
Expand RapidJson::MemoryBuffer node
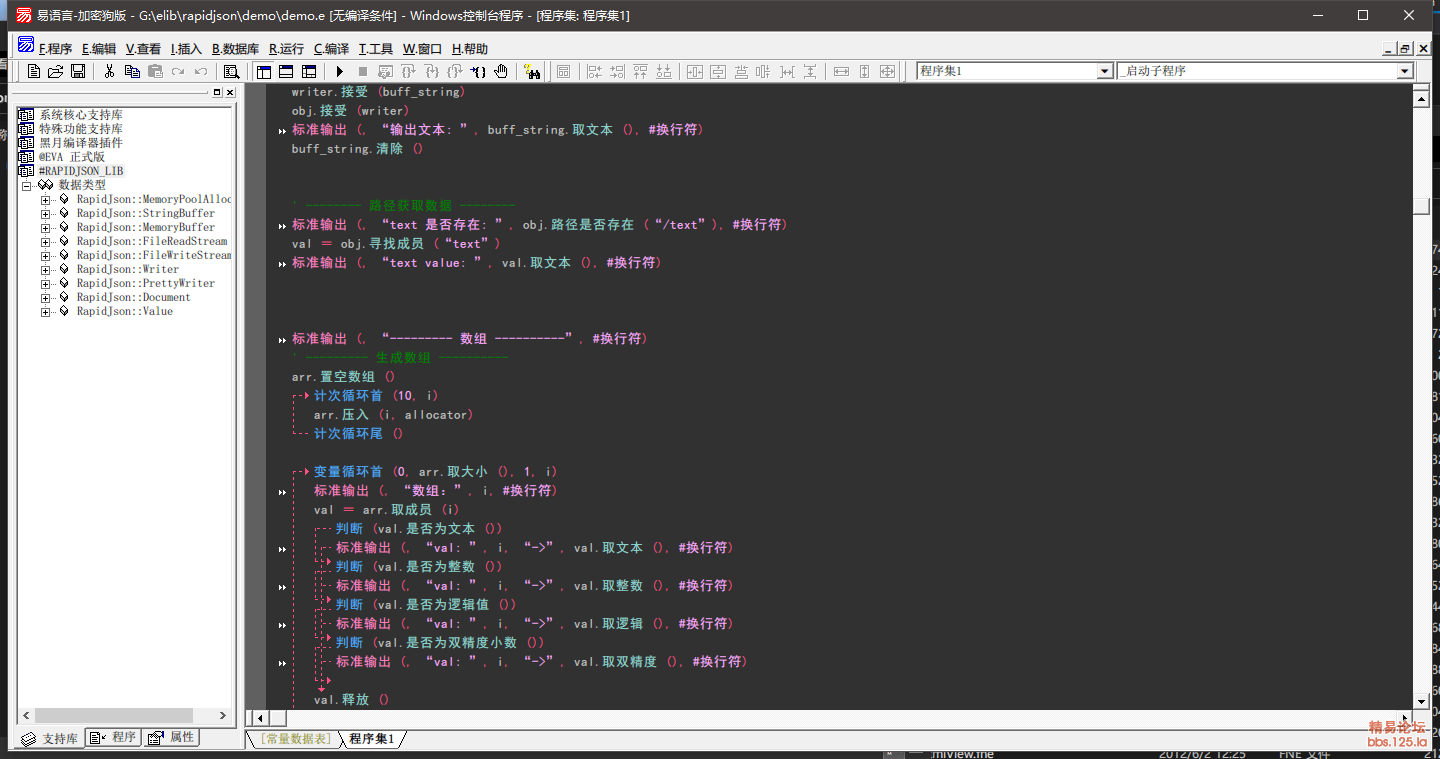[46, 227]
